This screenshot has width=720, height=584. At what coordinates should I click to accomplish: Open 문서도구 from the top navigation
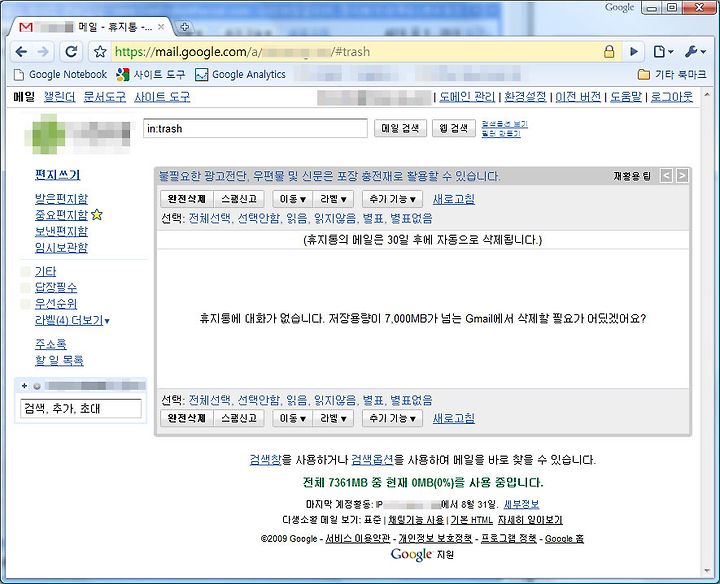tap(105, 97)
